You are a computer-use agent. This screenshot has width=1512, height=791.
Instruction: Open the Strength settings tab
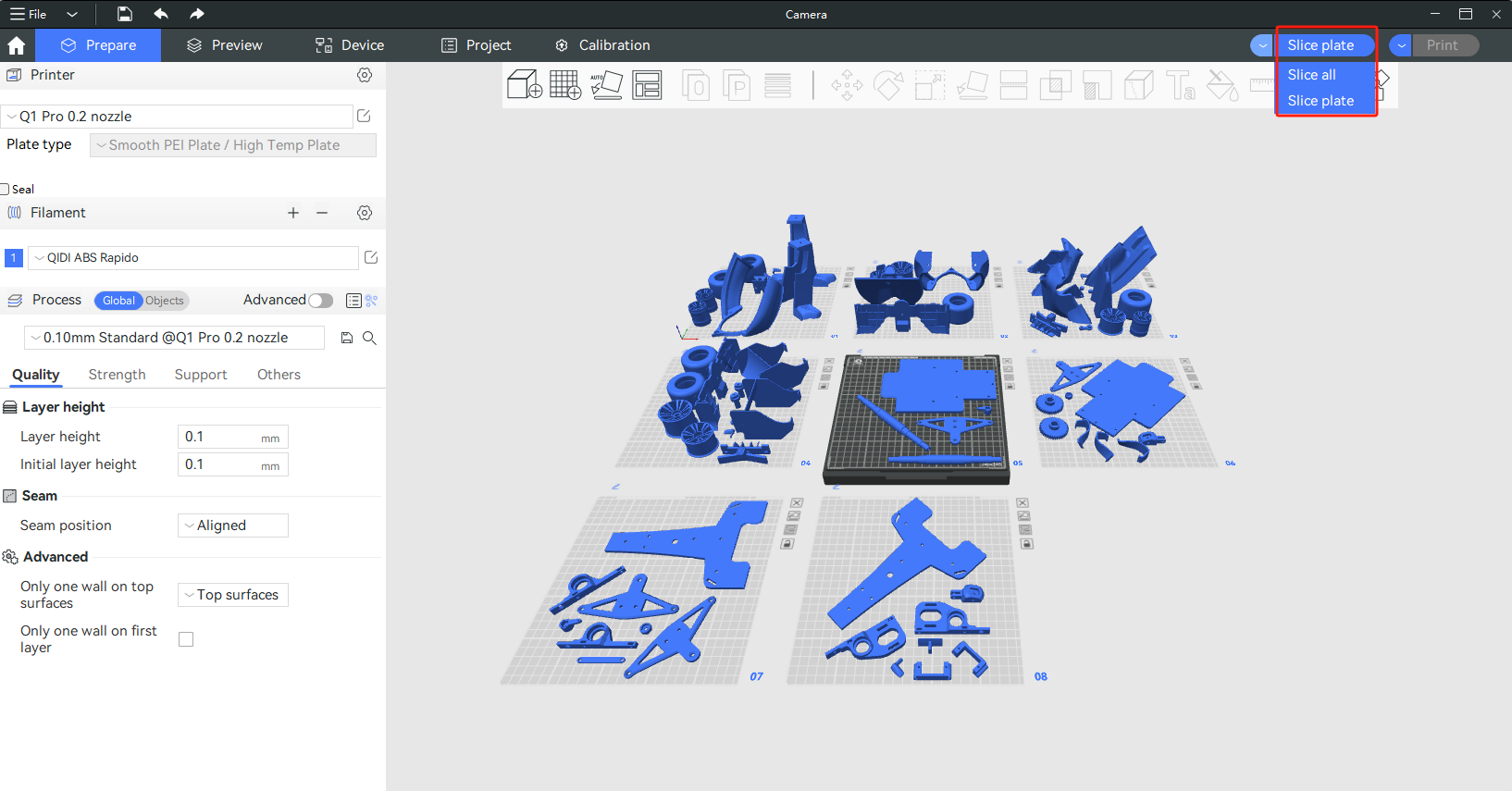click(117, 375)
